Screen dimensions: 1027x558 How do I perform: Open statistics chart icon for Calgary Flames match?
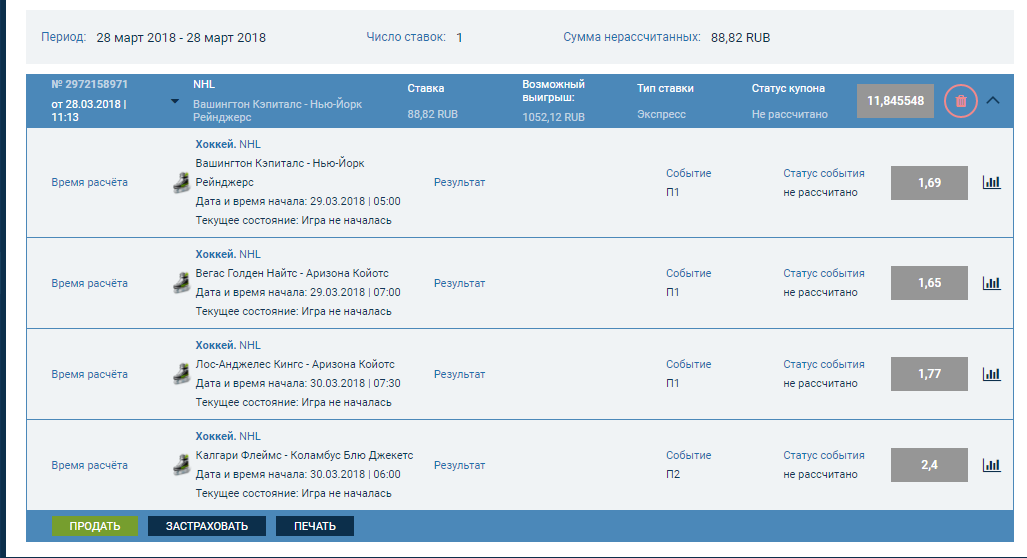coord(991,465)
